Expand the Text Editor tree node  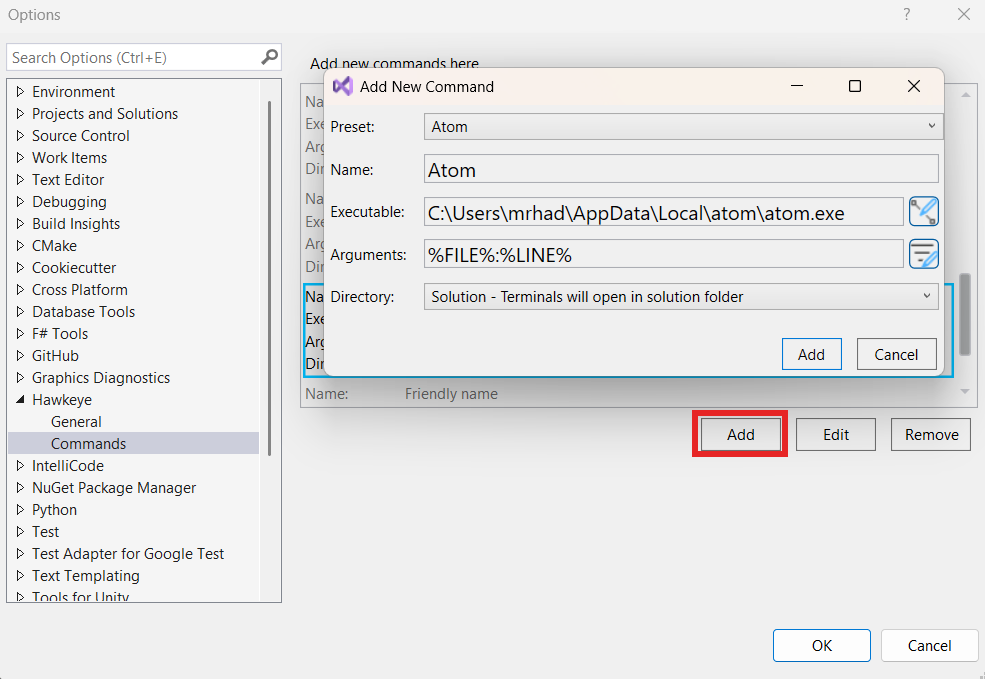pyautogui.click(x=20, y=180)
